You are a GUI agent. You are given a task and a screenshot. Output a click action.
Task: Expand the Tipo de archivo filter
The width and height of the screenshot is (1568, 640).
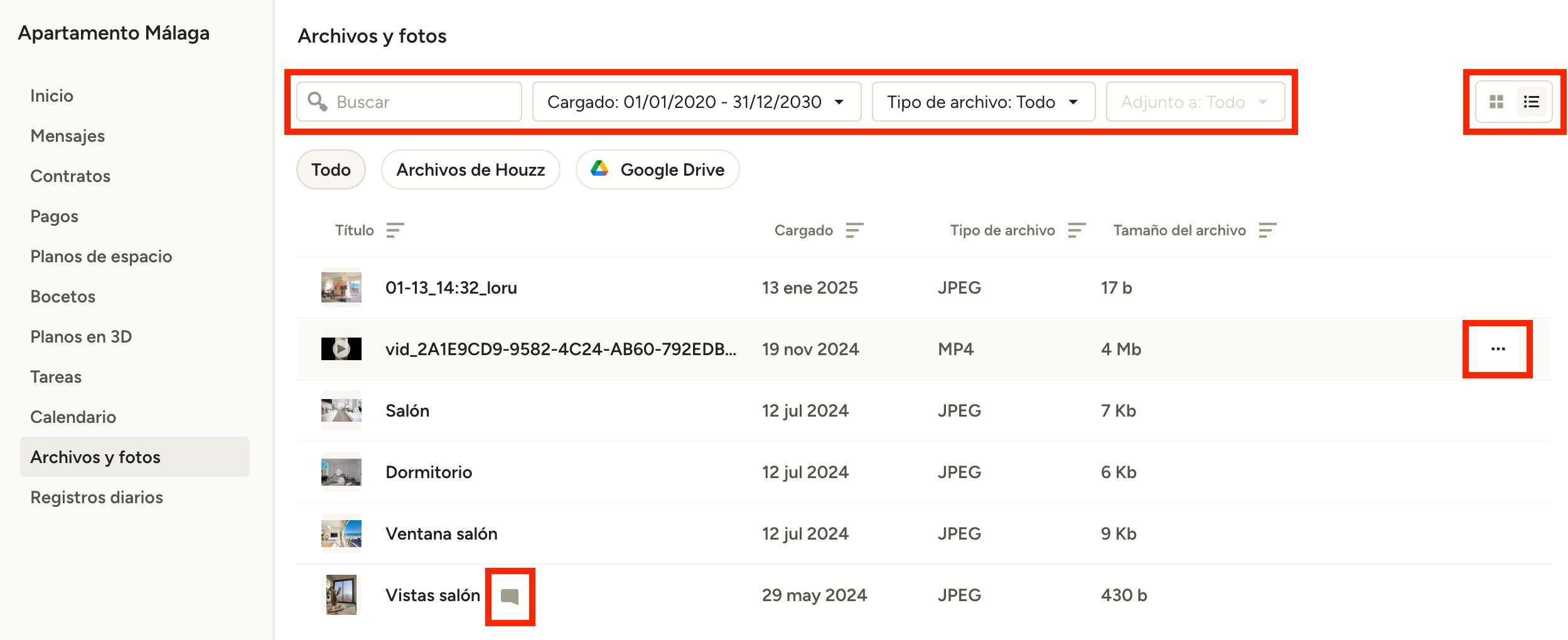(x=983, y=102)
